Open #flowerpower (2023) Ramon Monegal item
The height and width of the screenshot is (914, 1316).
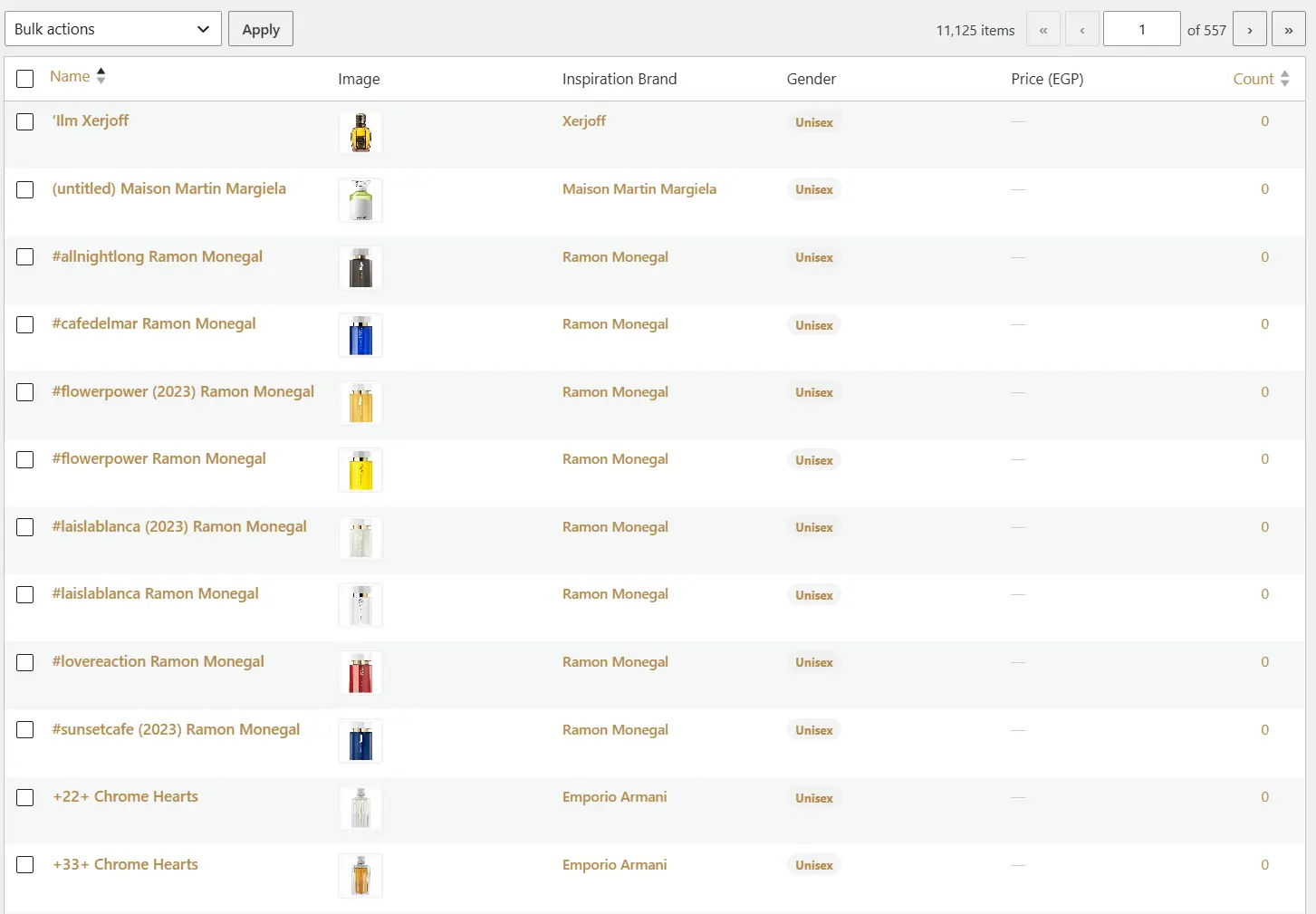tap(183, 391)
